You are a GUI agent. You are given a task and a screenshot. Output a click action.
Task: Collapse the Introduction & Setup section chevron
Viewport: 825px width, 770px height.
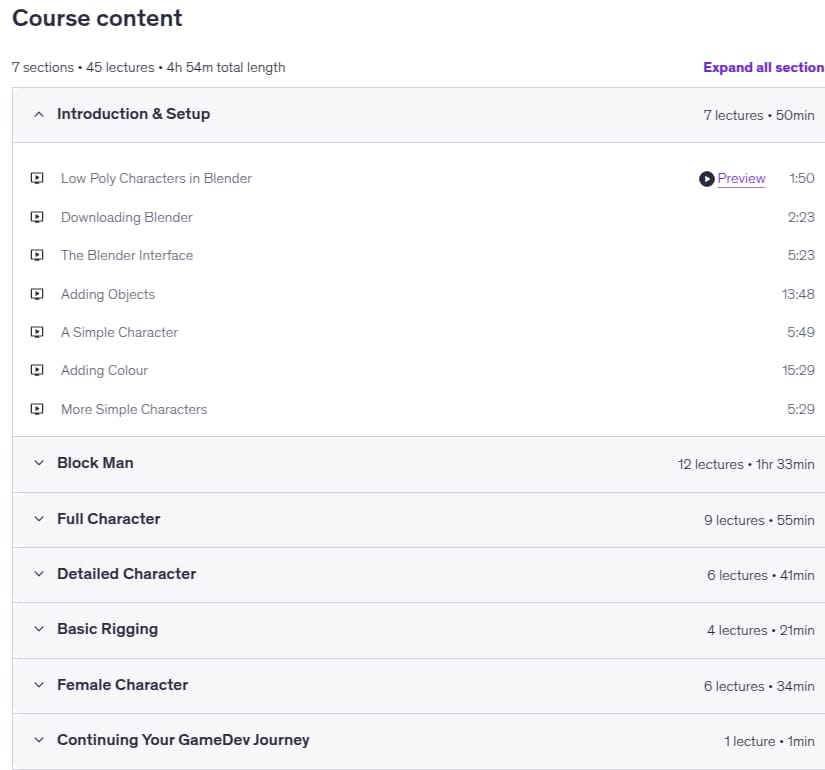(39, 114)
